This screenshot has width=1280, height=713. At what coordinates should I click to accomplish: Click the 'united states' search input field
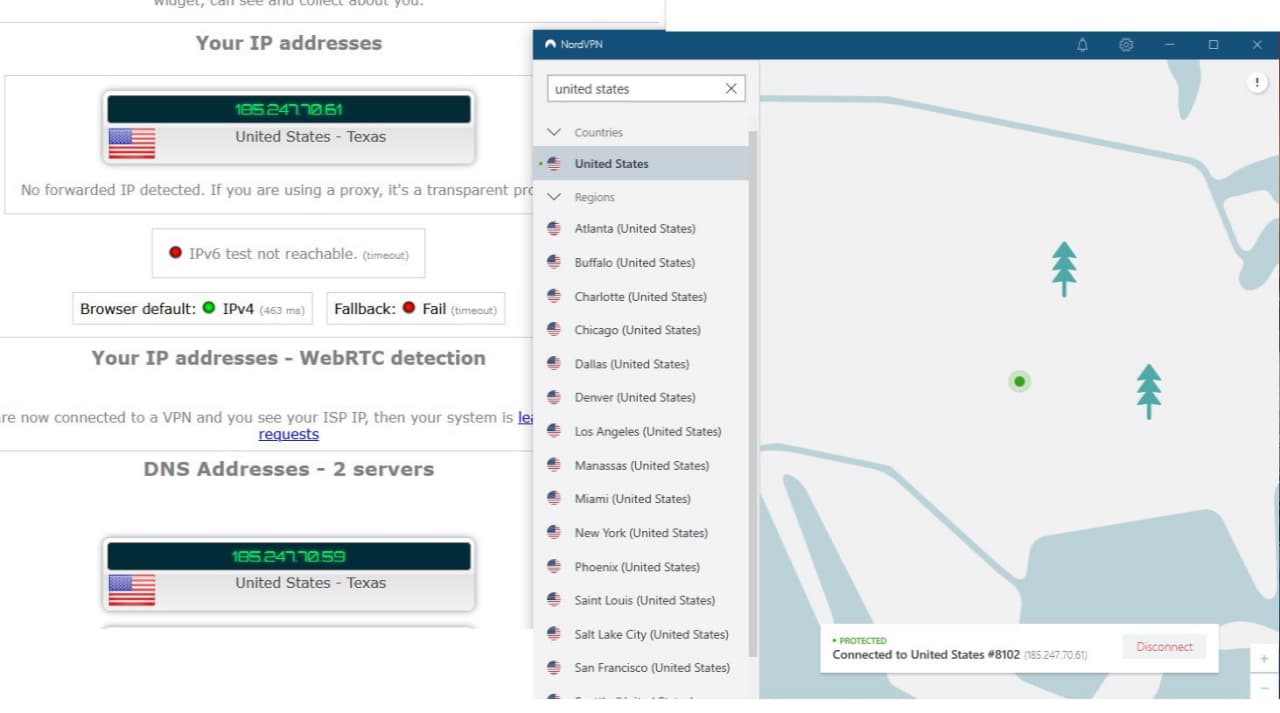click(x=635, y=89)
